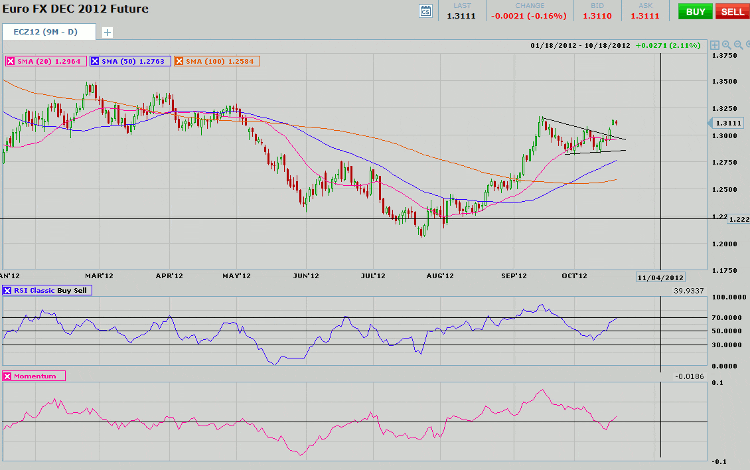This screenshot has height=470, width=750.
Task: Click the 1.3111 current price tag on axis
Action: [x=730, y=122]
